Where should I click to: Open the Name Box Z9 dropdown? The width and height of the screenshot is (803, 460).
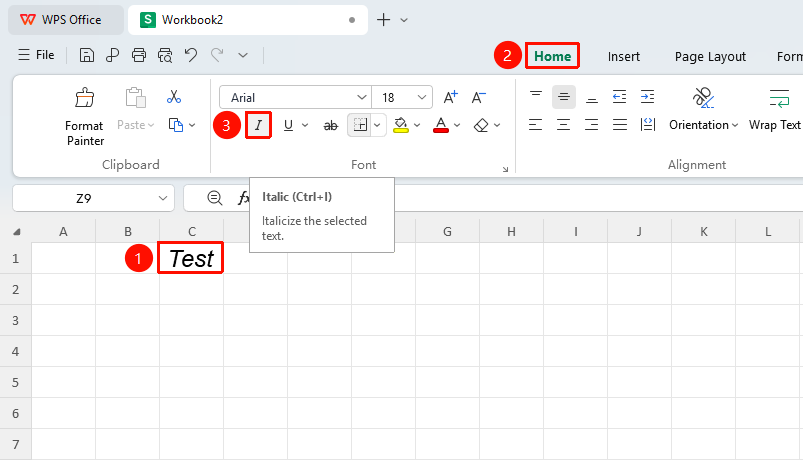click(x=163, y=198)
